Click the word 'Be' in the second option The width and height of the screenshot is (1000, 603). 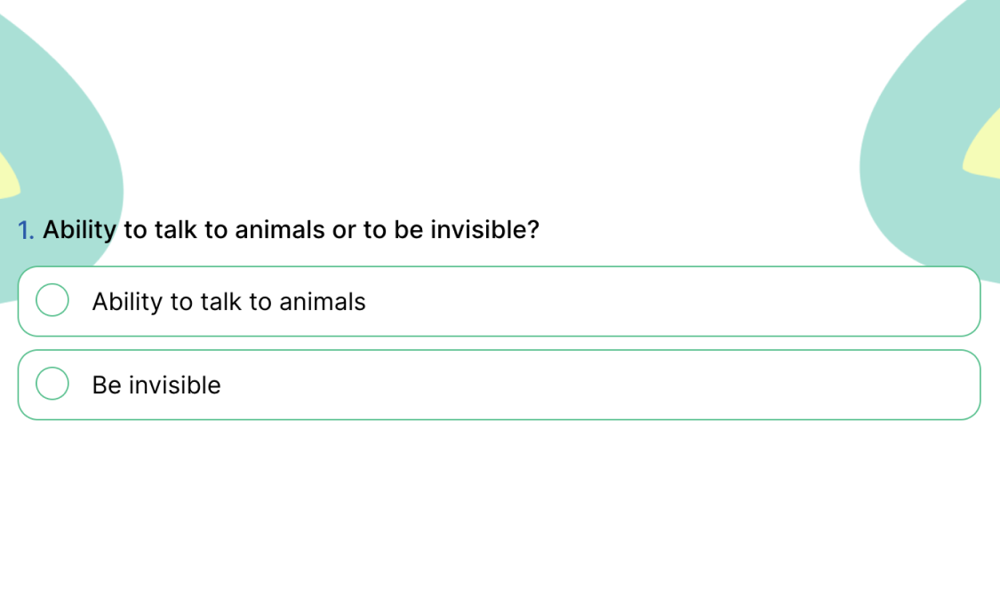[106, 385]
